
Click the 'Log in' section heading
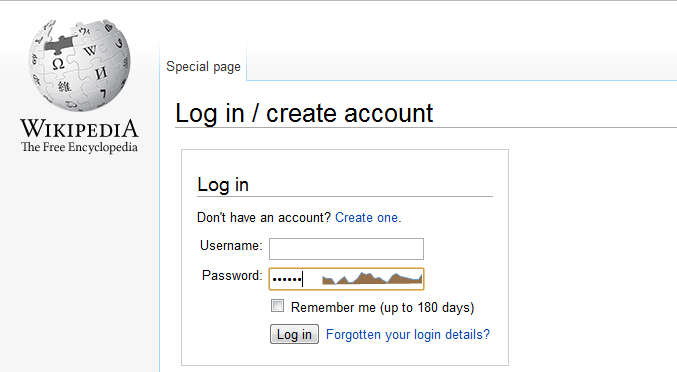[x=223, y=185]
